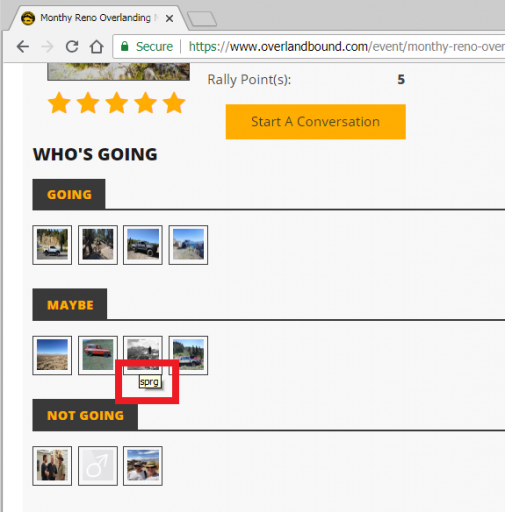
Task: Click the event photo above the stars
Action: click(x=119, y=71)
